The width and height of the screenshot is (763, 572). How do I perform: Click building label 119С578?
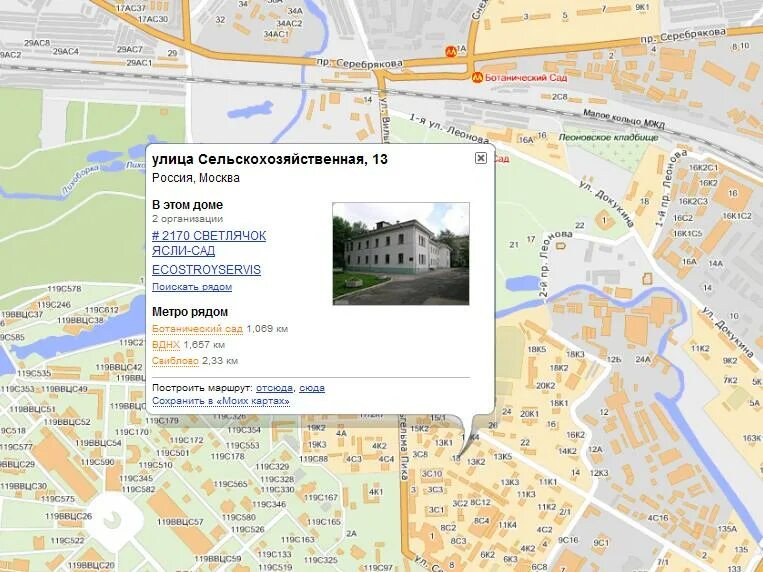pos(64,289)
